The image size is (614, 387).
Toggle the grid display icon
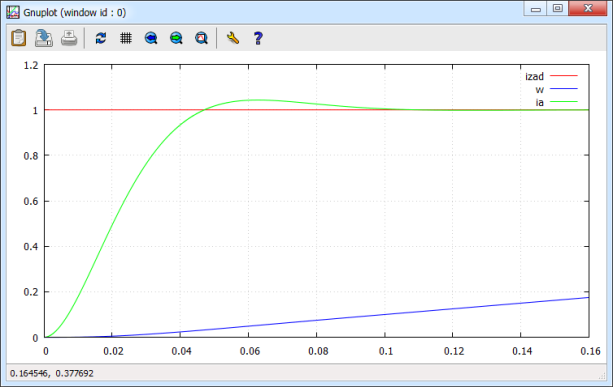(x=126, y=38)
